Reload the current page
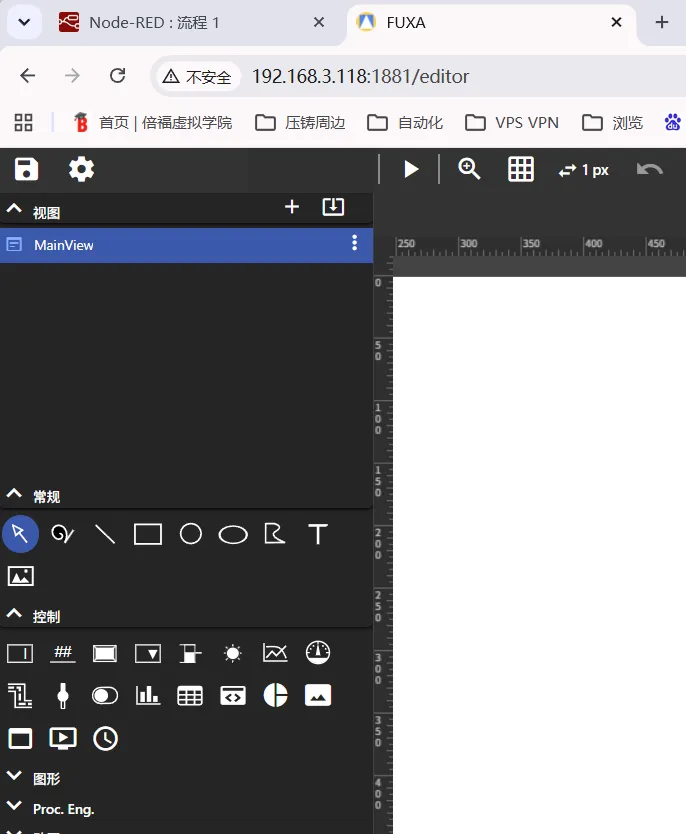The width and height of the screenshot is (686, 834). tap(118, 76)
